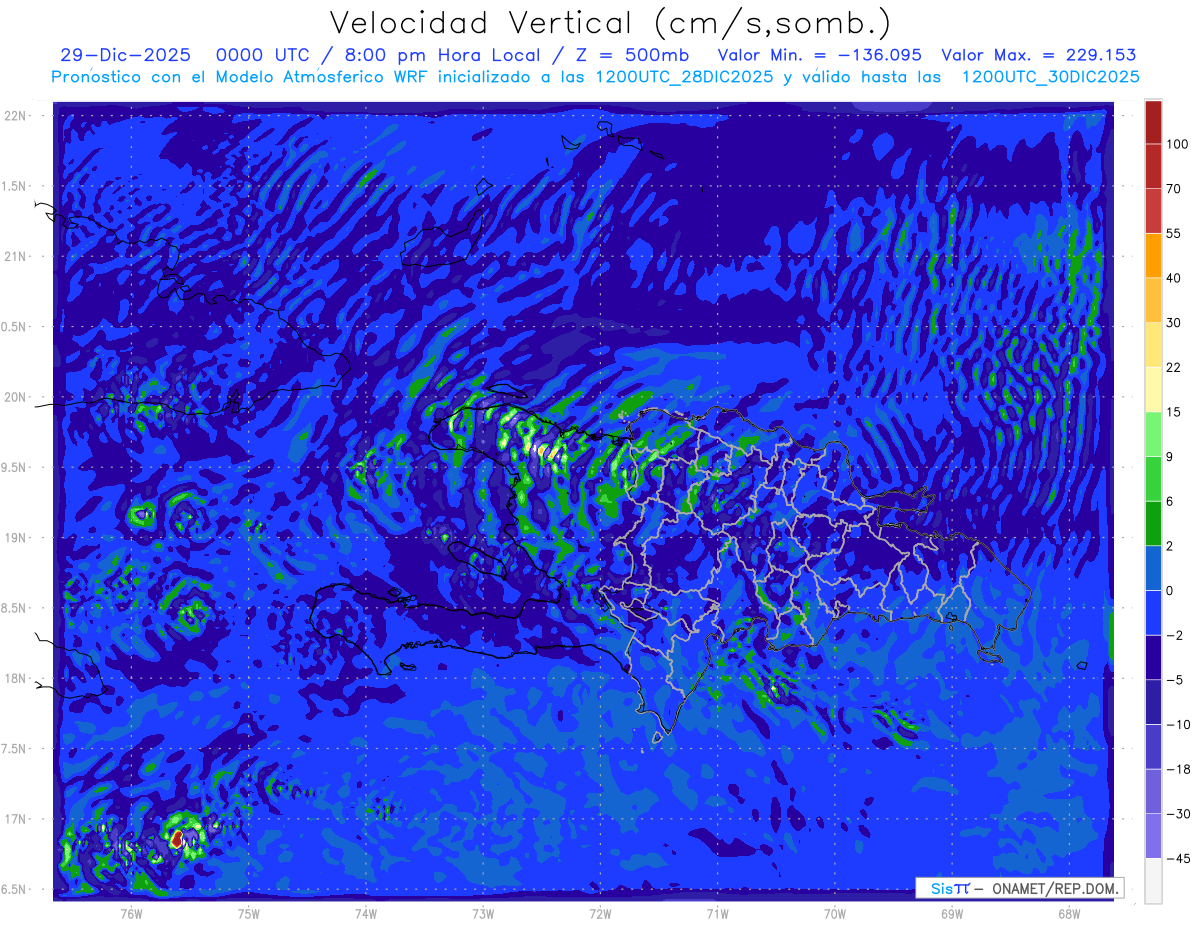The image size is (1200, 927).
Task: Click the '18N' latitude label
Action: click(x=14, y=678)
